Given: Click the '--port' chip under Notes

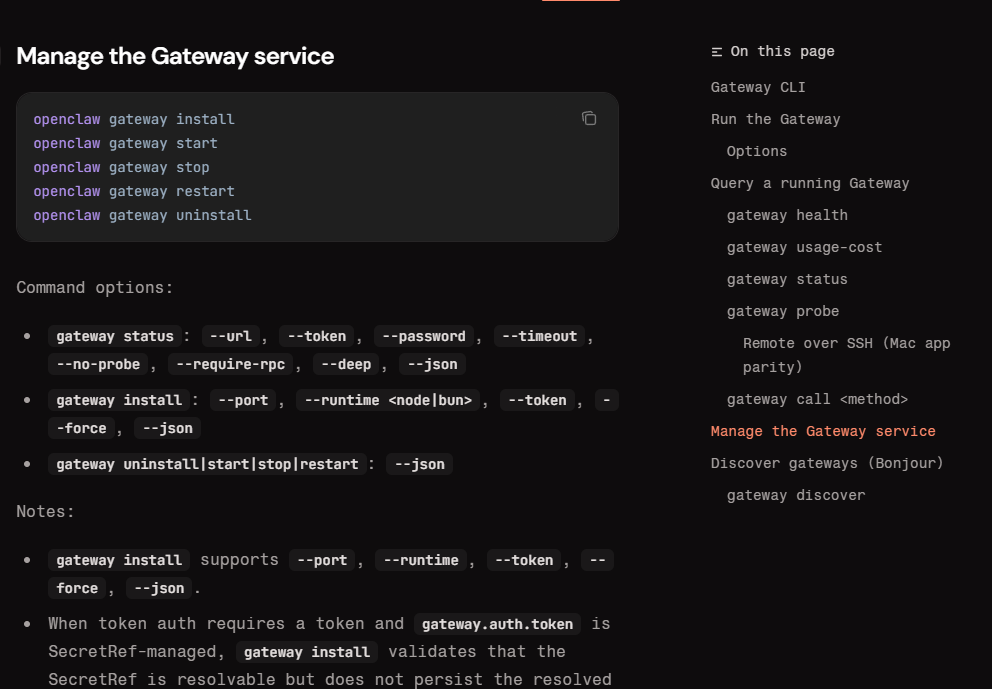Looking at the screenshot, I should (x=322, y=560).
